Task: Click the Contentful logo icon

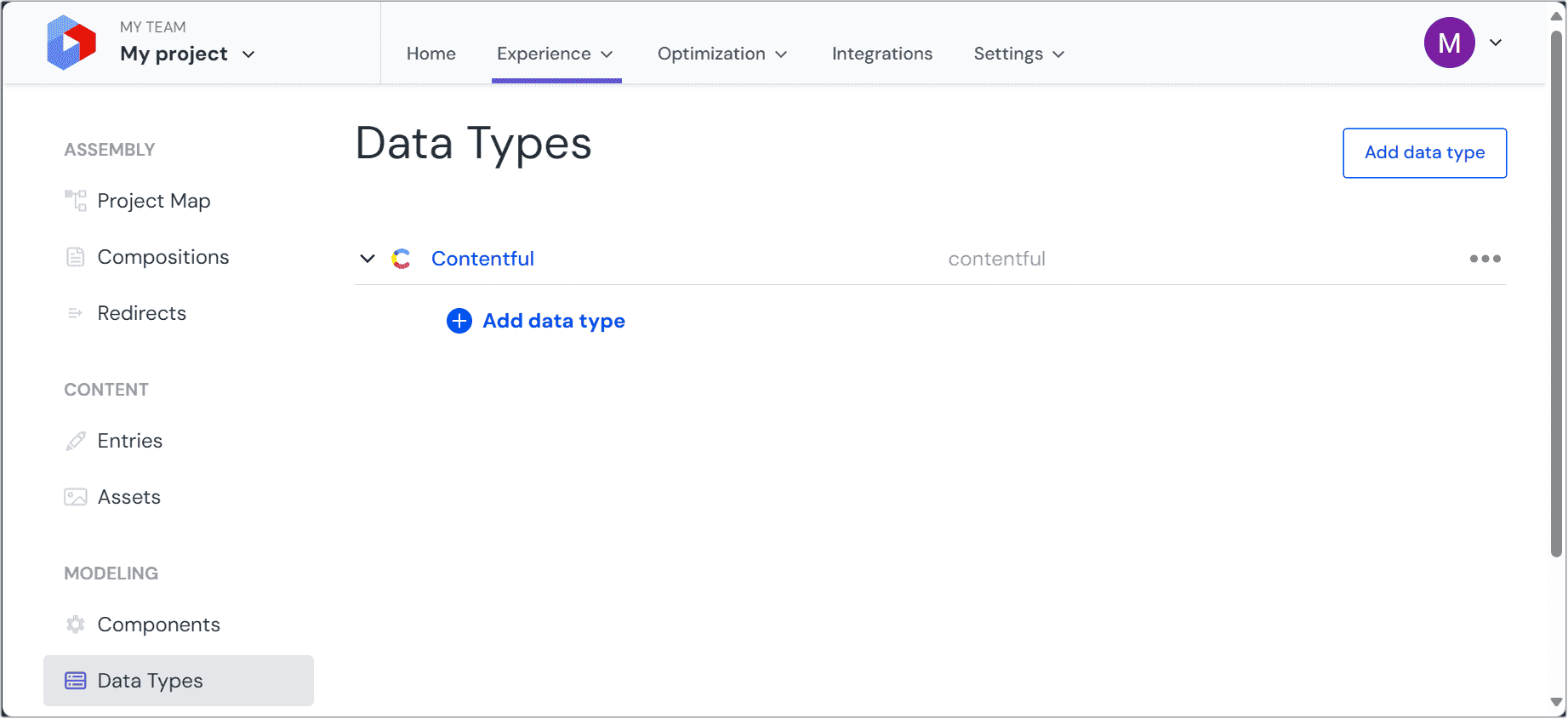Action: 401,259
